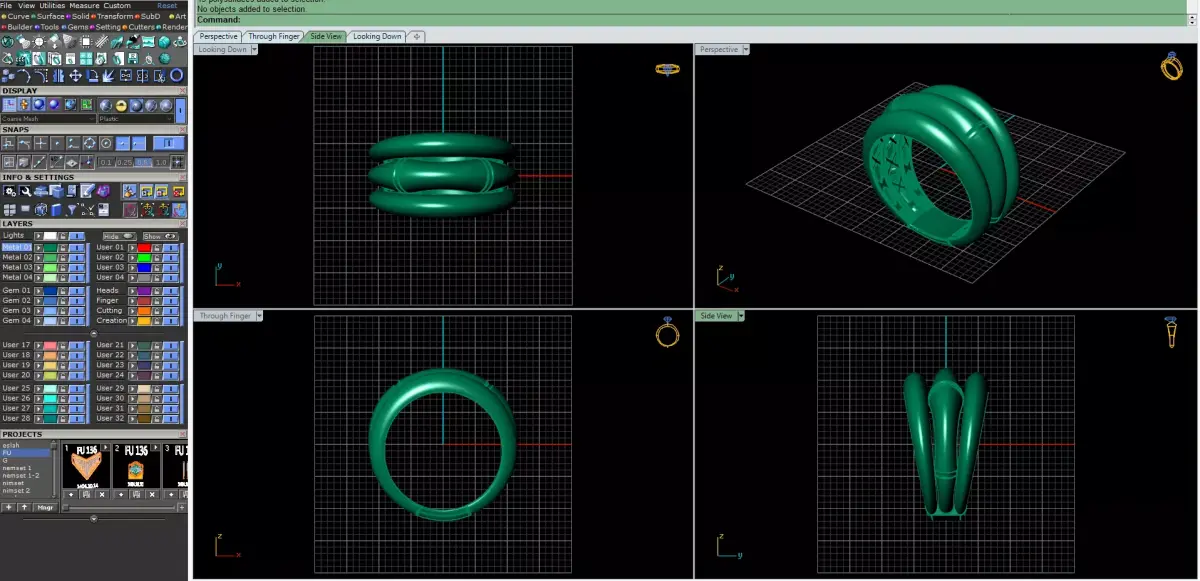Open the Render category menu
Image resolution: width=1200 pixels, height=581 pixels.
pos(174,27)
